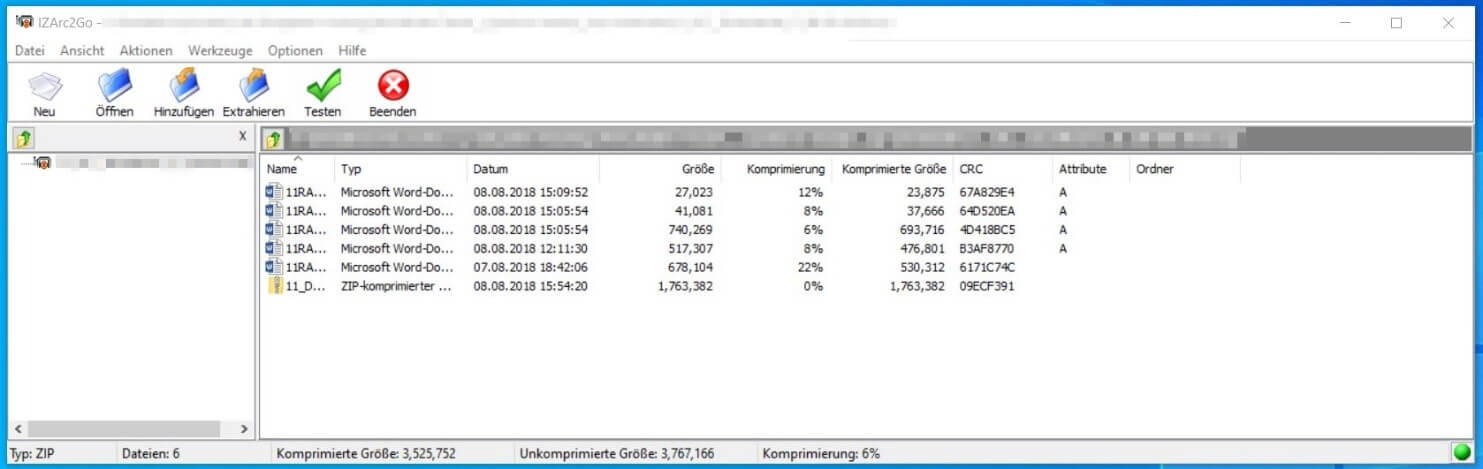Close the folder tree panel with X
Viewport: 1483px width, 469px height.
[x=243, y=135]
